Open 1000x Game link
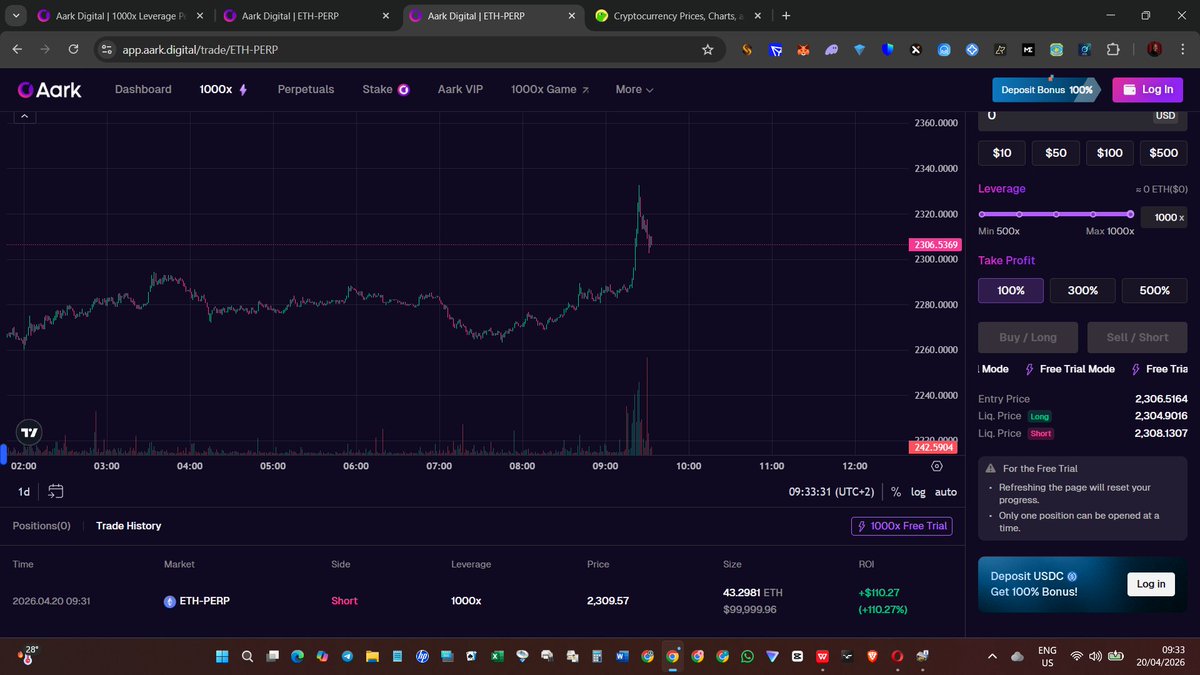The height and width of the screenshot is (675, 1200). [x=550, y=89]
